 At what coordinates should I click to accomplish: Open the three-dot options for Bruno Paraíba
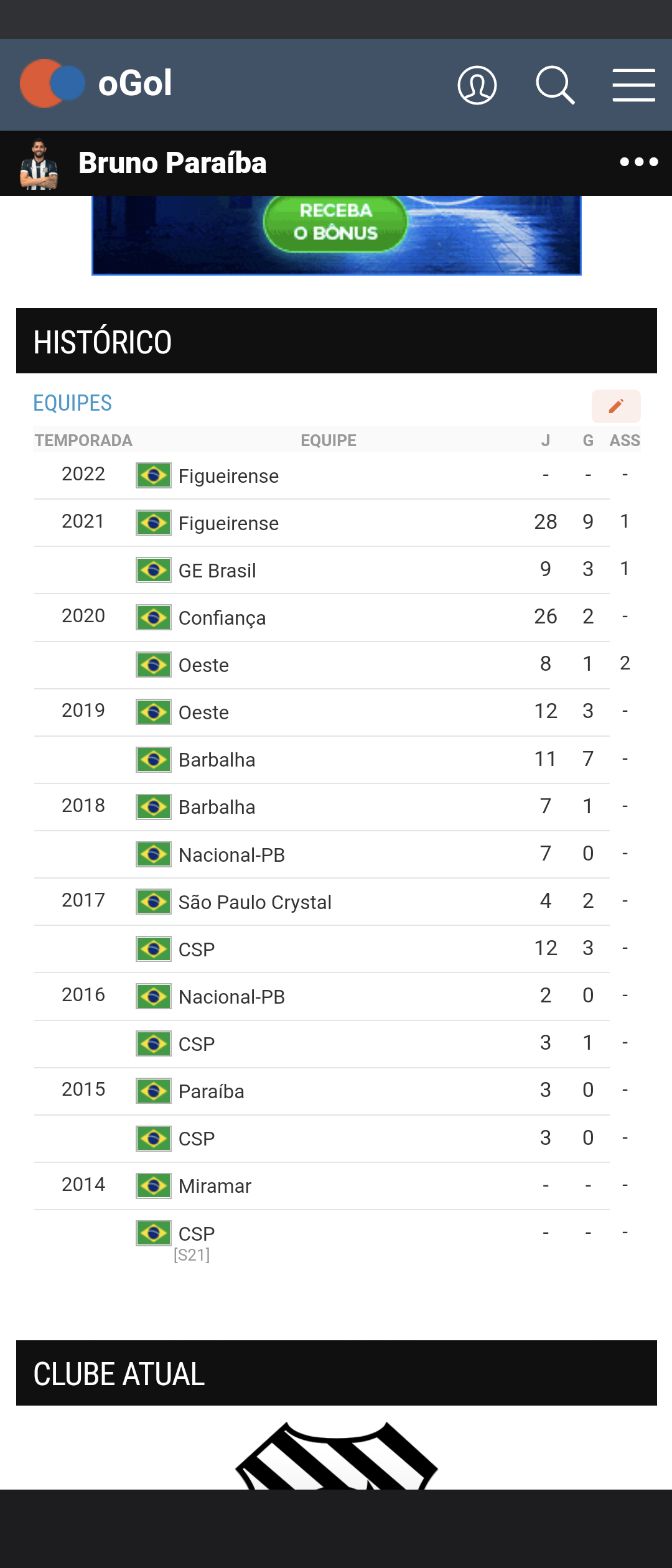[639, 162]
